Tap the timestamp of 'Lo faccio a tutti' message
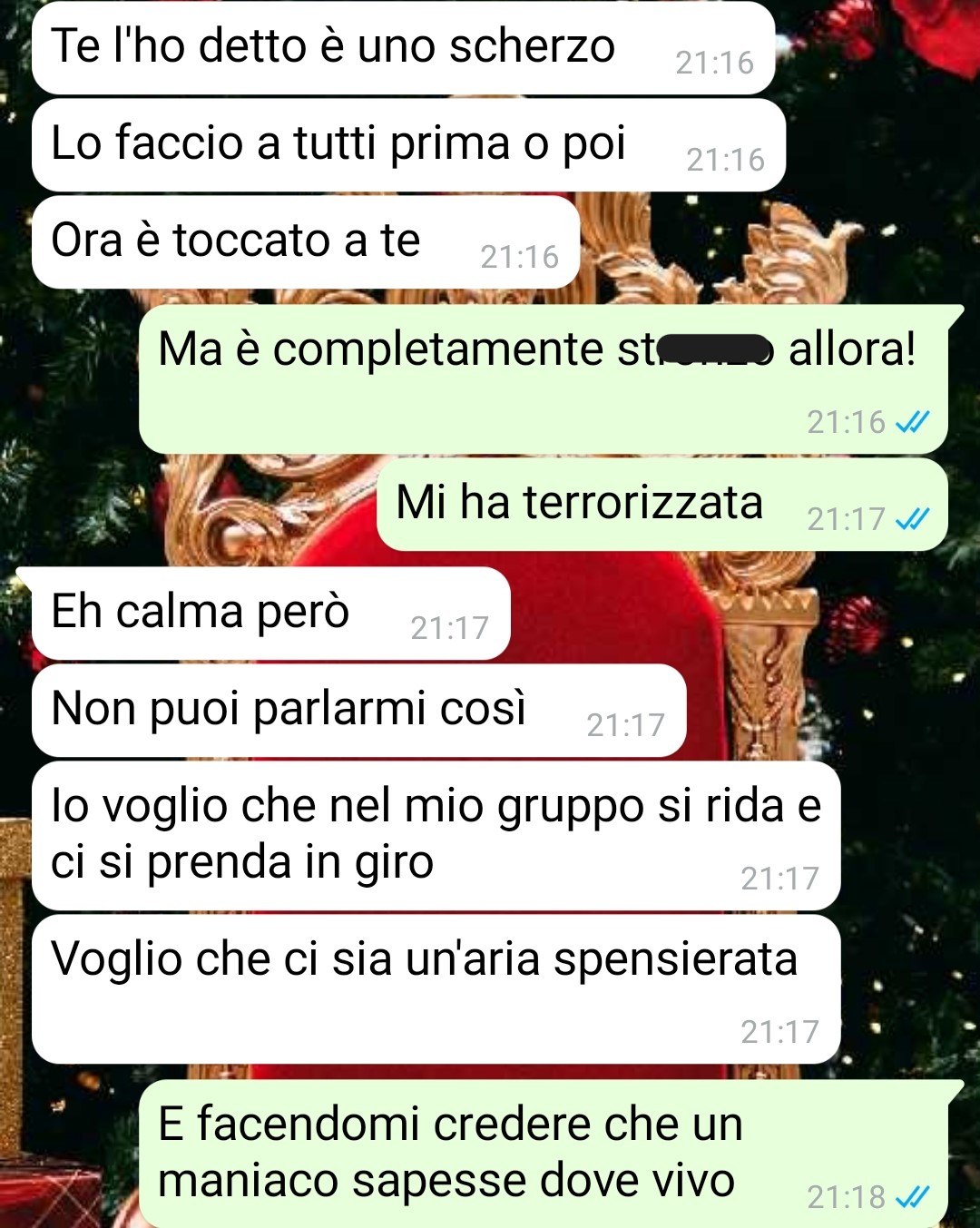 tap(725, 160)
